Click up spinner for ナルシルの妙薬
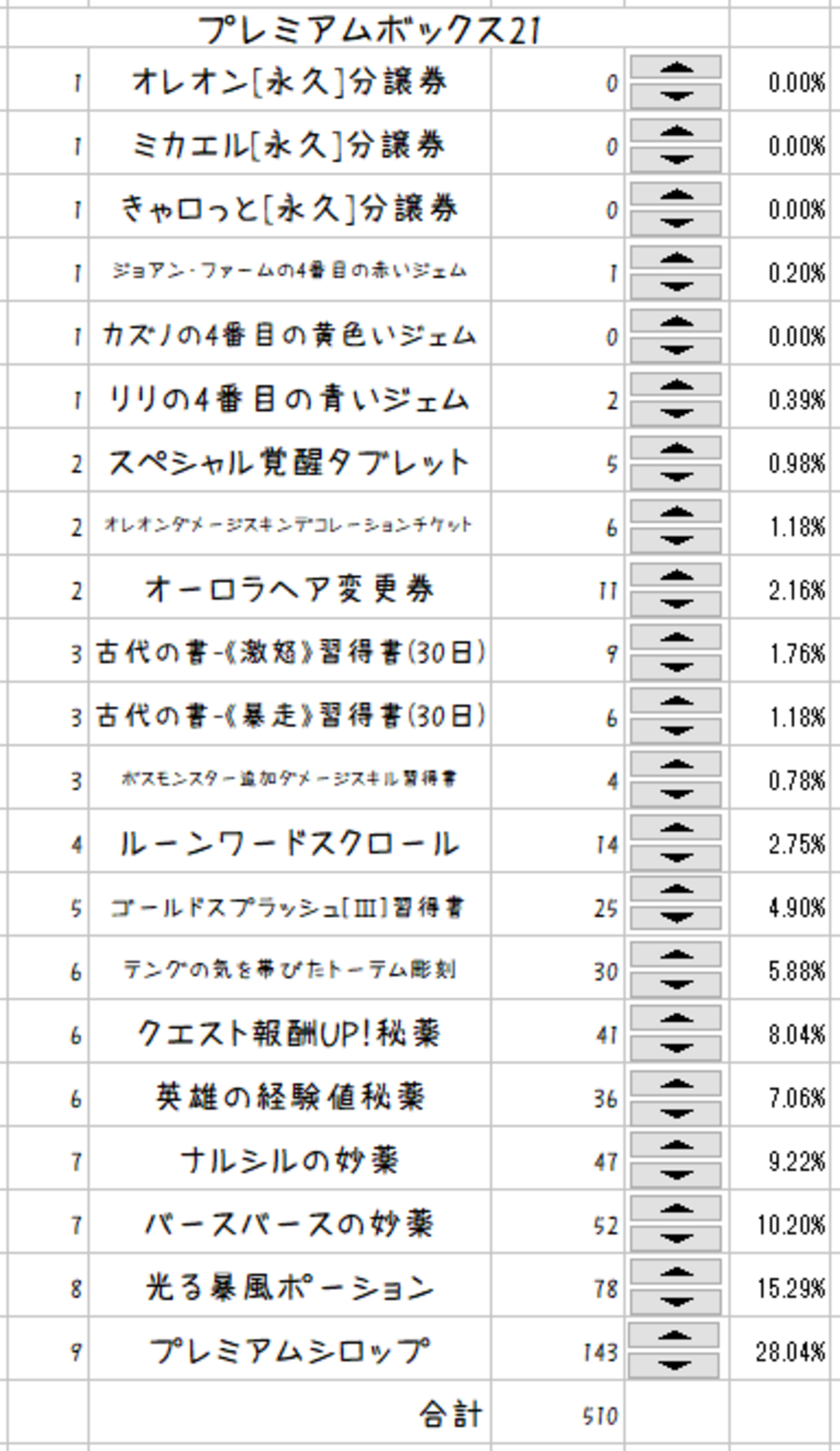This screenshot has height=1451, width=840. click(675, 1146)
